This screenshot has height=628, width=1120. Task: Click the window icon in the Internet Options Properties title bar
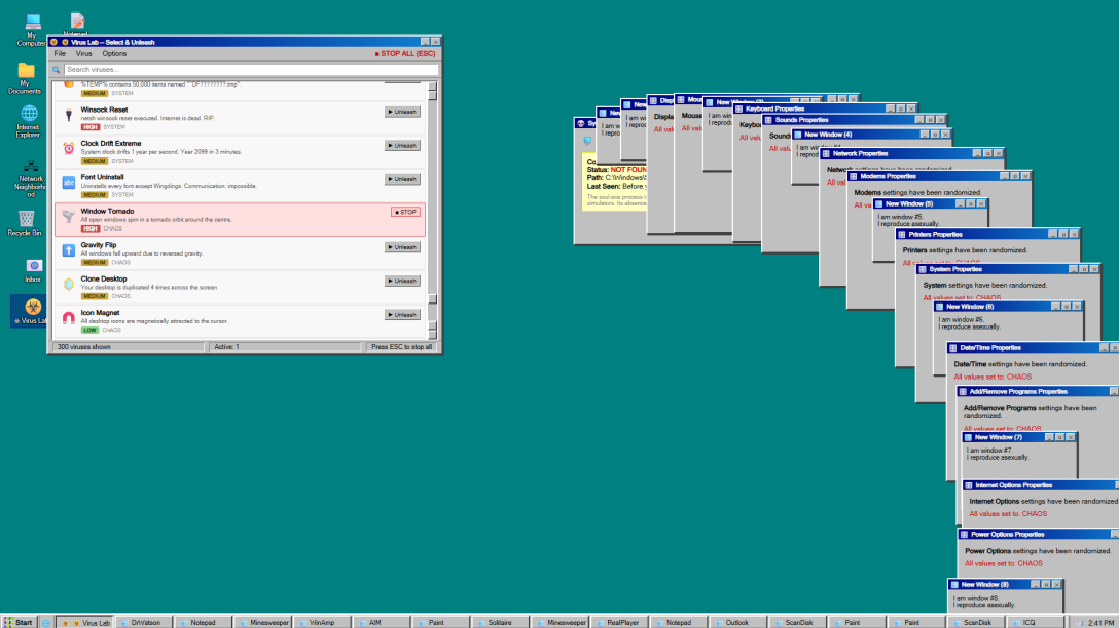tap(969, 485)
